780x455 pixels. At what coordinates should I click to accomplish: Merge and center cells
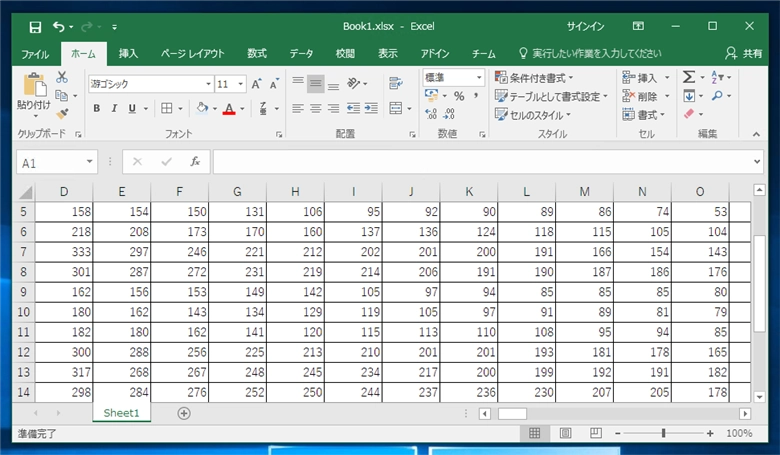pos(396,108)
